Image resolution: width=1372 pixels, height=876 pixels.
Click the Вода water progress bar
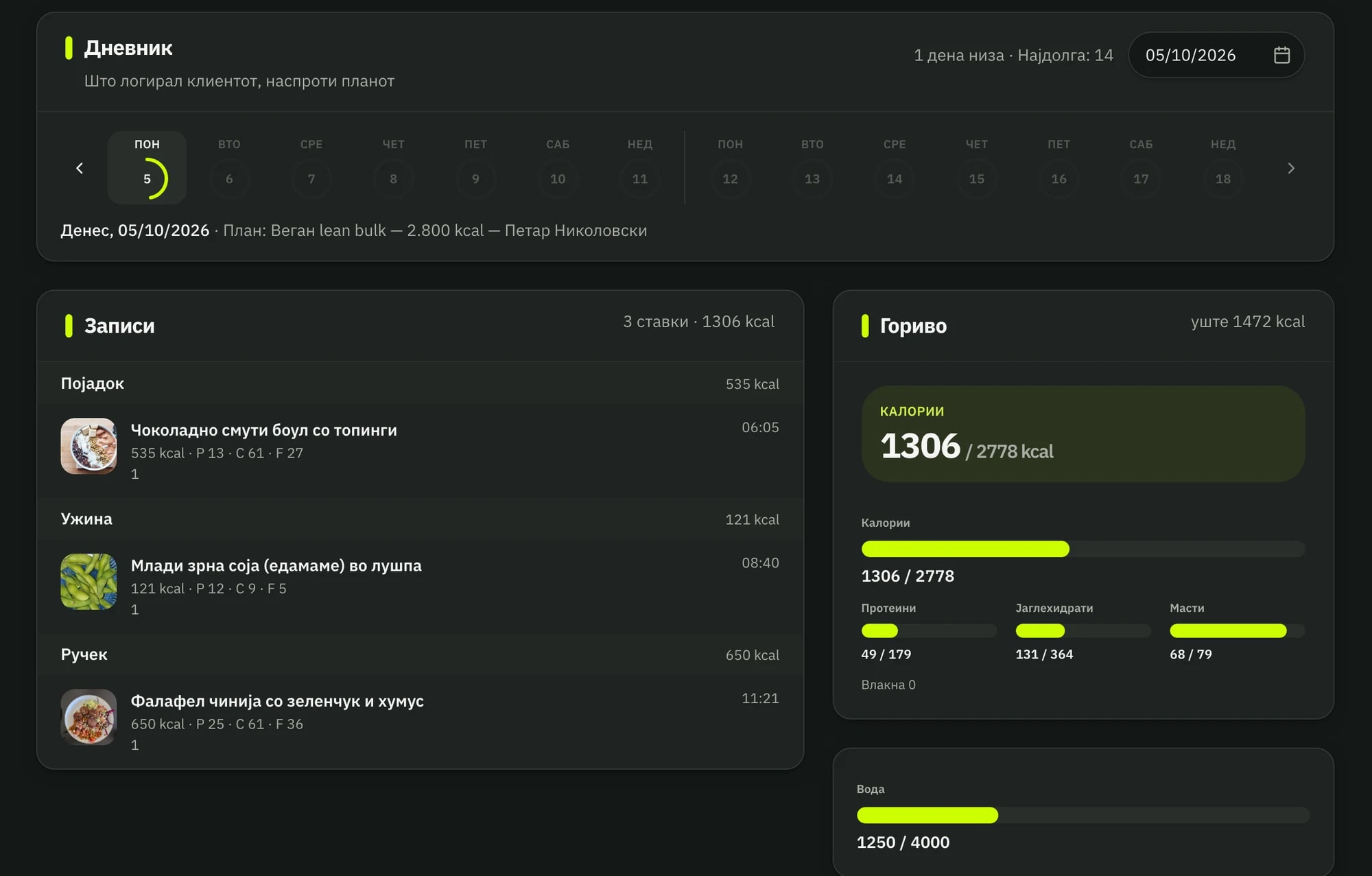[x=1083, y=815]
